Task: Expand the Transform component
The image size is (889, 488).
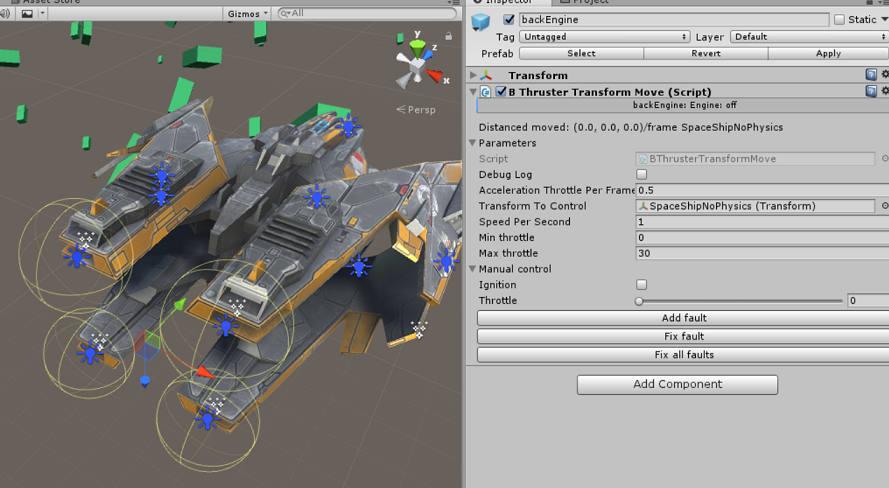Action: pyautogui.click(x=473, y=75)
